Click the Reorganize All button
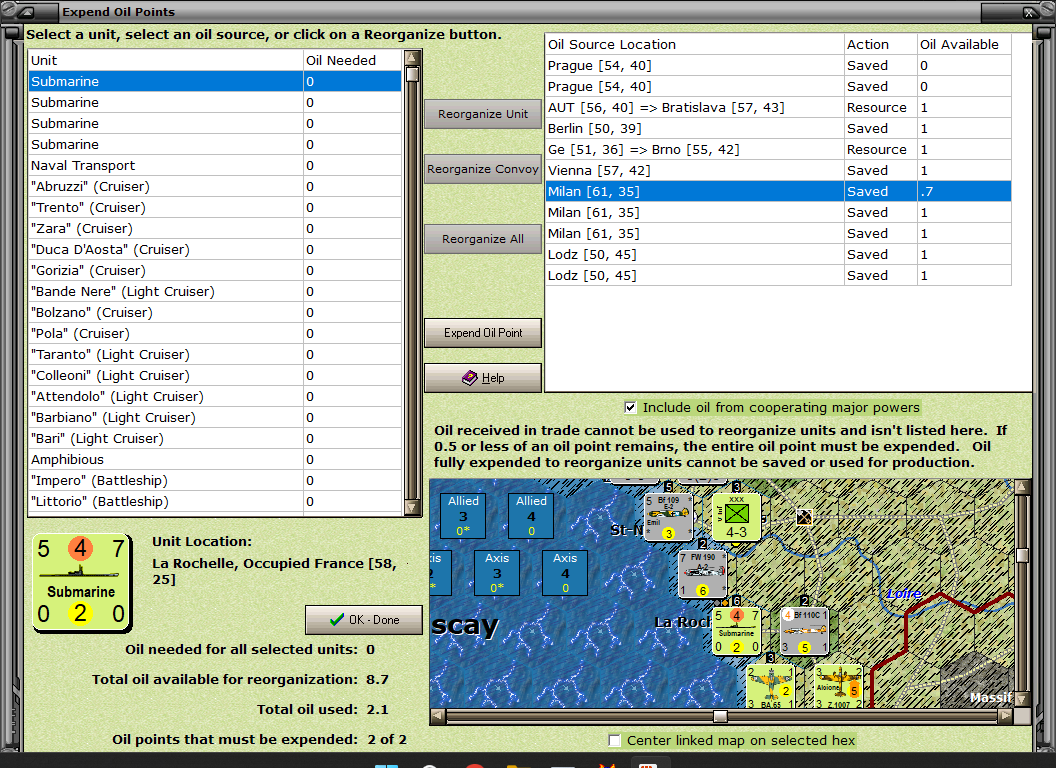 pyautogui.click(x=483, y=239)
